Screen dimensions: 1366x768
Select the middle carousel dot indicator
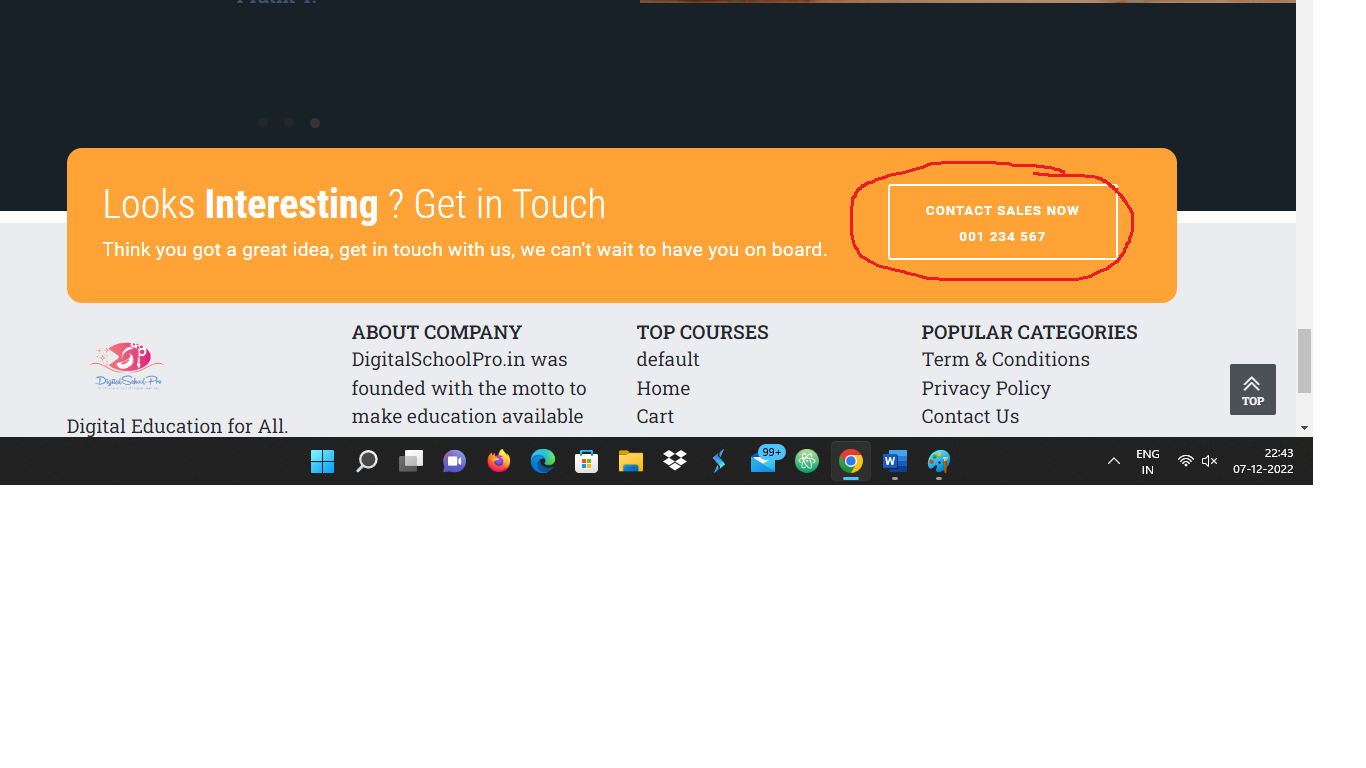289,123
